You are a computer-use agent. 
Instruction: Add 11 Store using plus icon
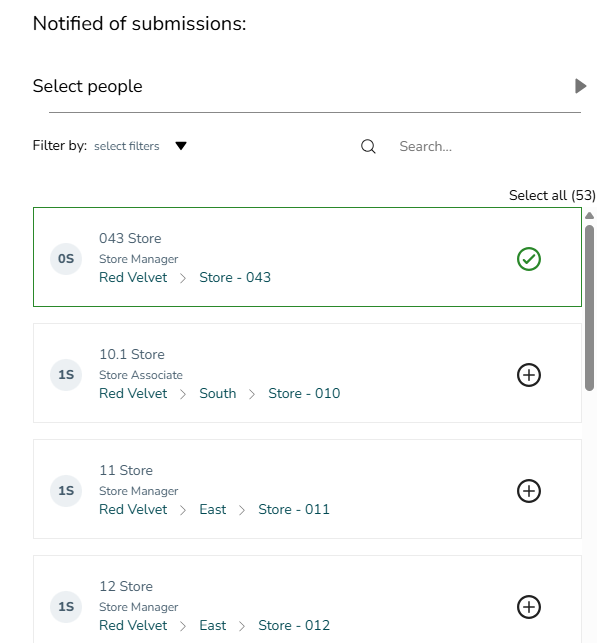[529, 491]
